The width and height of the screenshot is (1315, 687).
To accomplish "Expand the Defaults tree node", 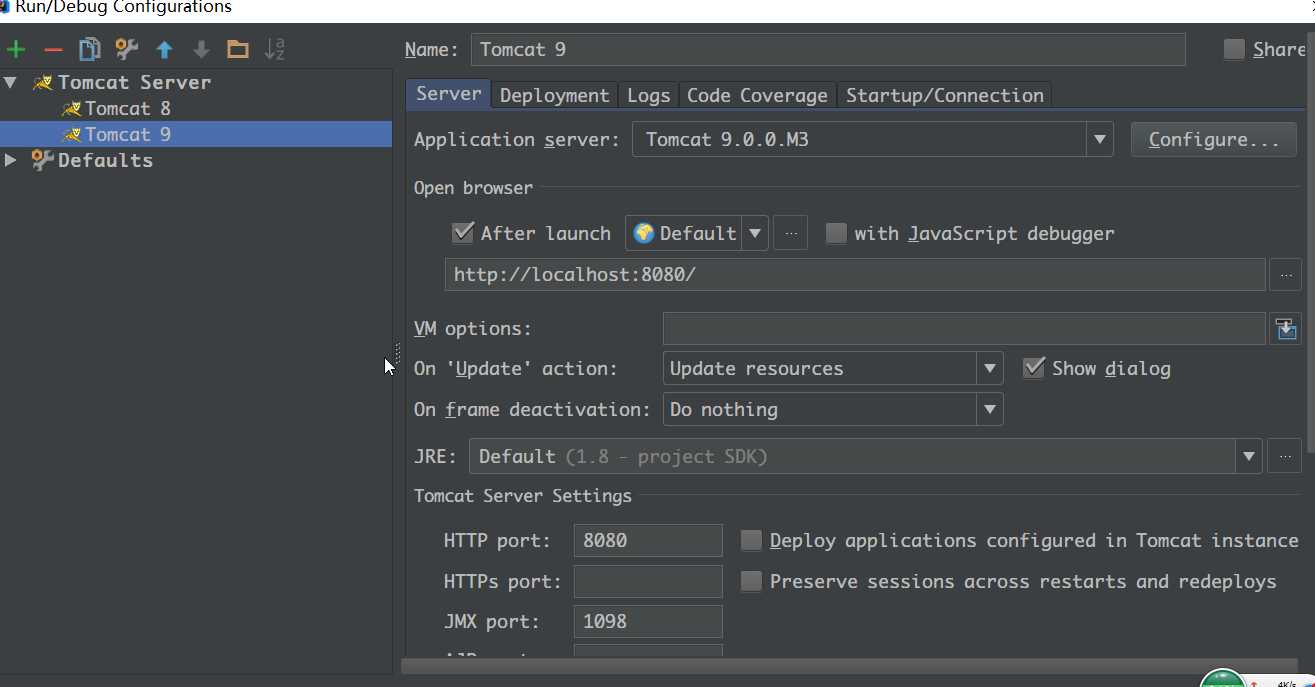I will [10, 160].
